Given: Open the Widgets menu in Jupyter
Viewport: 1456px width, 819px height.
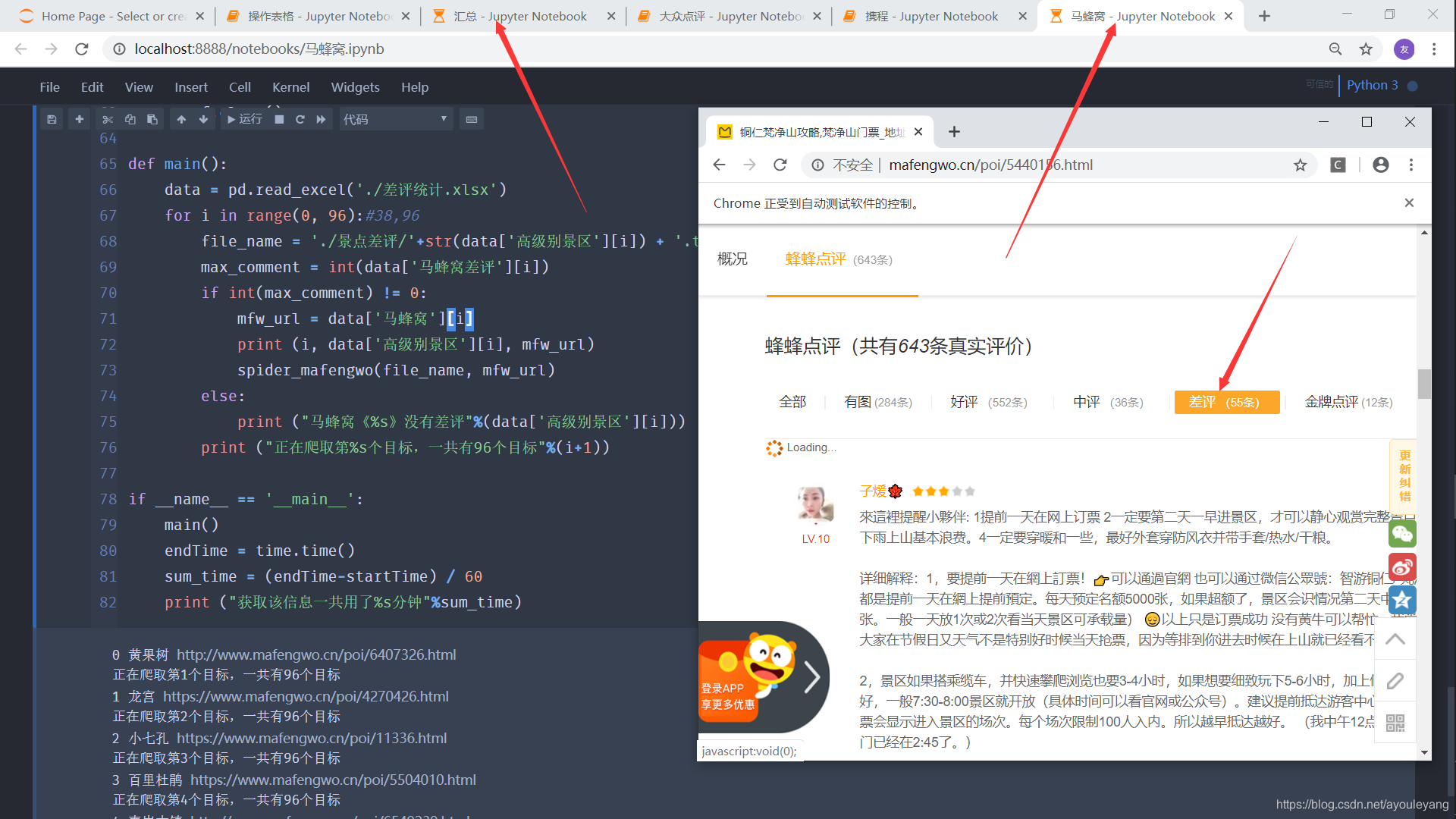Looking at the screenshot, I should point(355,87).
